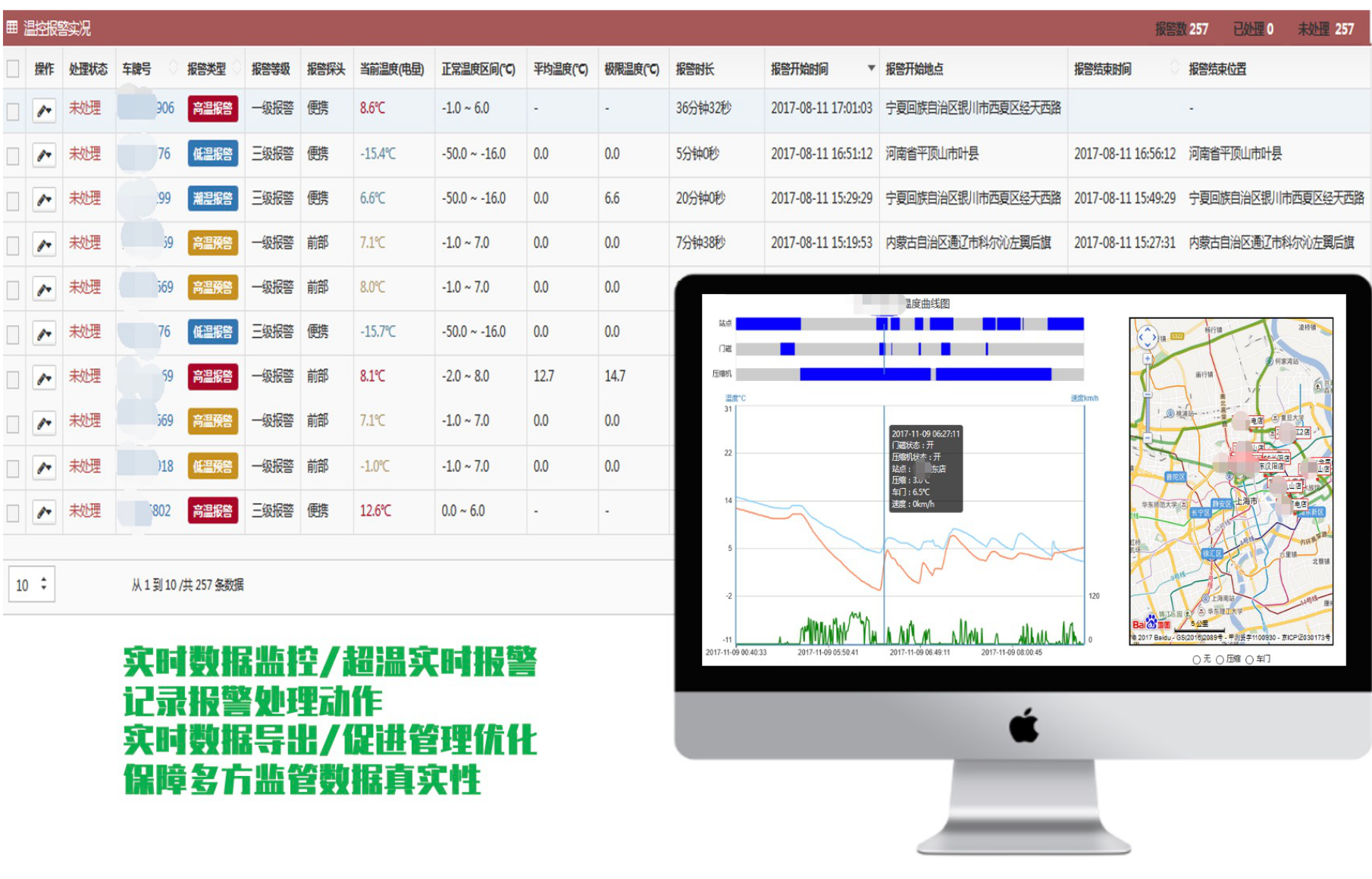This screenshot has width=1372, height=879.
Task: Click the edit icon in the 12.6℃ alarm row
Action: pyautogui.click(x=44, y=512)
